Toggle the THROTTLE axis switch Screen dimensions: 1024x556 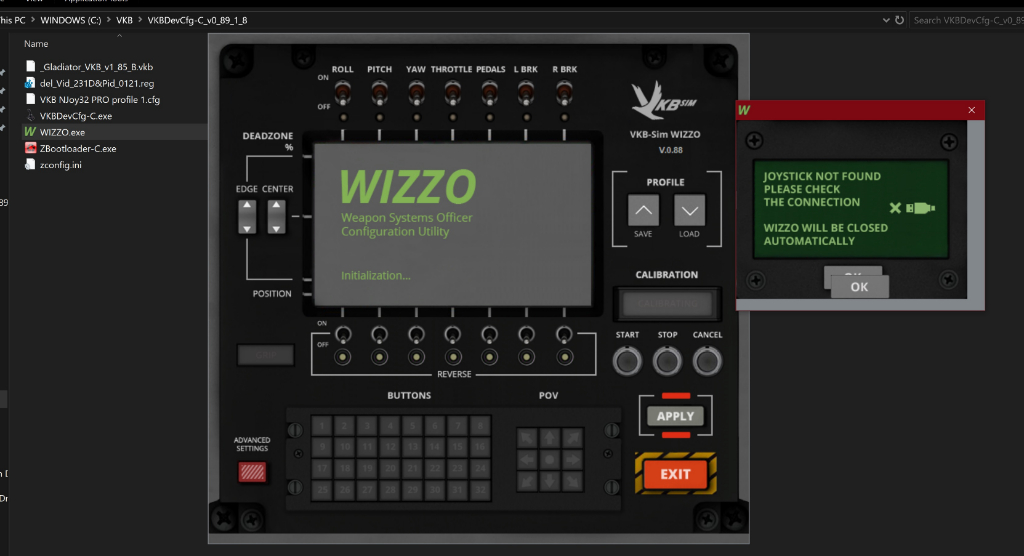pos(452,93)
